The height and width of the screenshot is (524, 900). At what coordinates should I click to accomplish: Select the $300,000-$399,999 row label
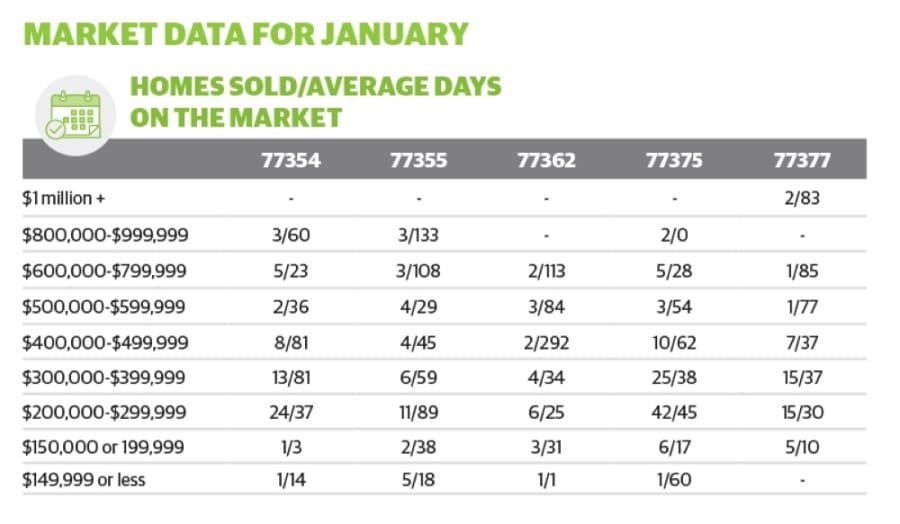(104, 378)
